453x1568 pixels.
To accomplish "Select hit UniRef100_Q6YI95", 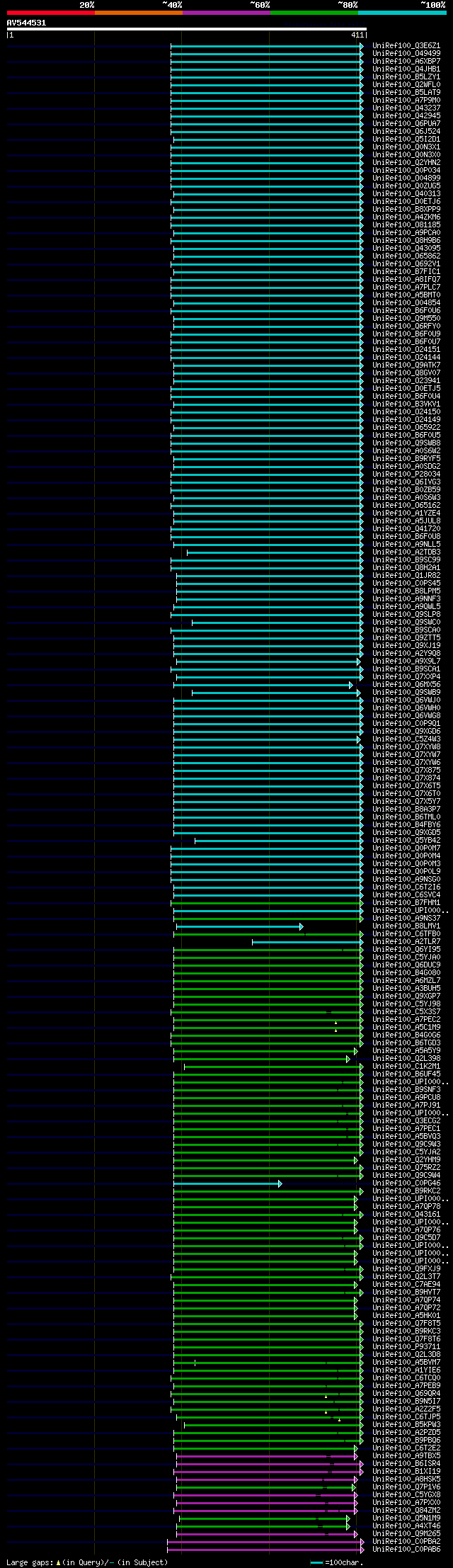I will (406, 950).
